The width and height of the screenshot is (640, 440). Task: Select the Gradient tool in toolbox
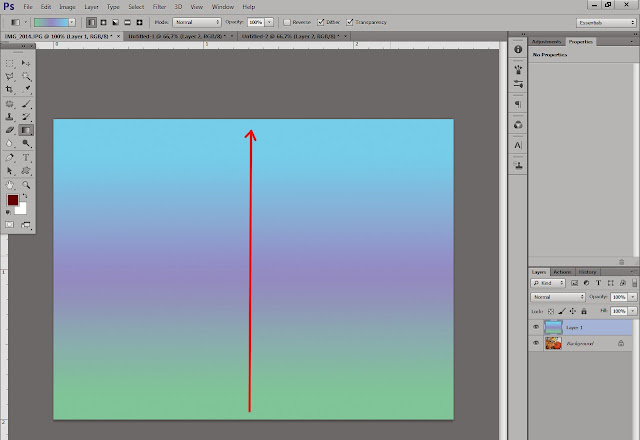click(26, 130)
